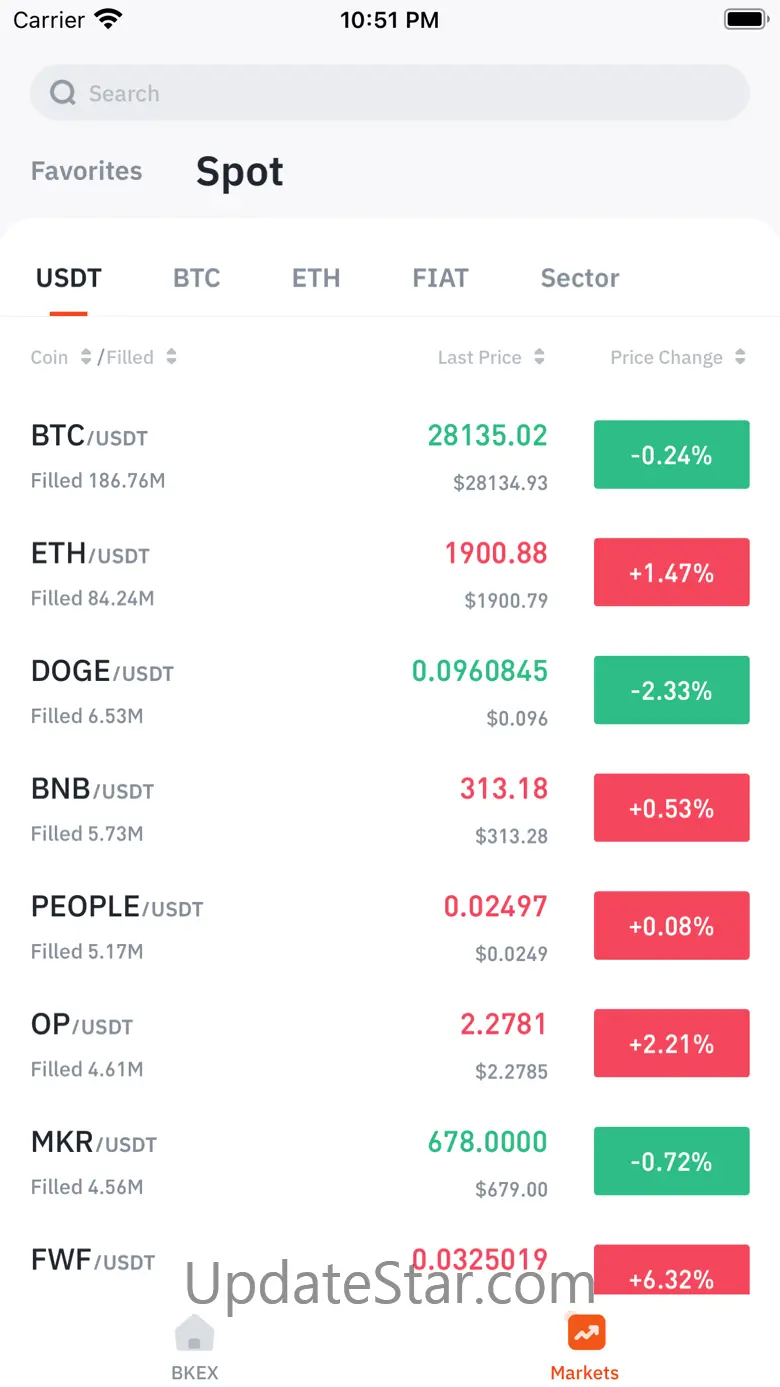Open the Markets chart icon
Viewport: 780px width, 1387px height.
(x=586, y=1332)
